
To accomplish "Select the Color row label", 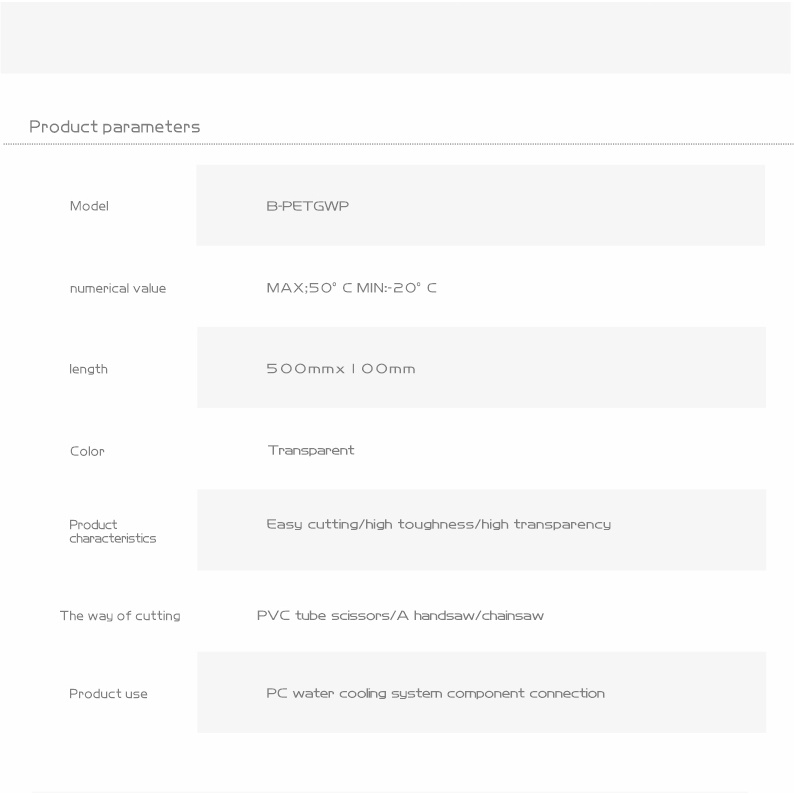I will coord(87,451).
